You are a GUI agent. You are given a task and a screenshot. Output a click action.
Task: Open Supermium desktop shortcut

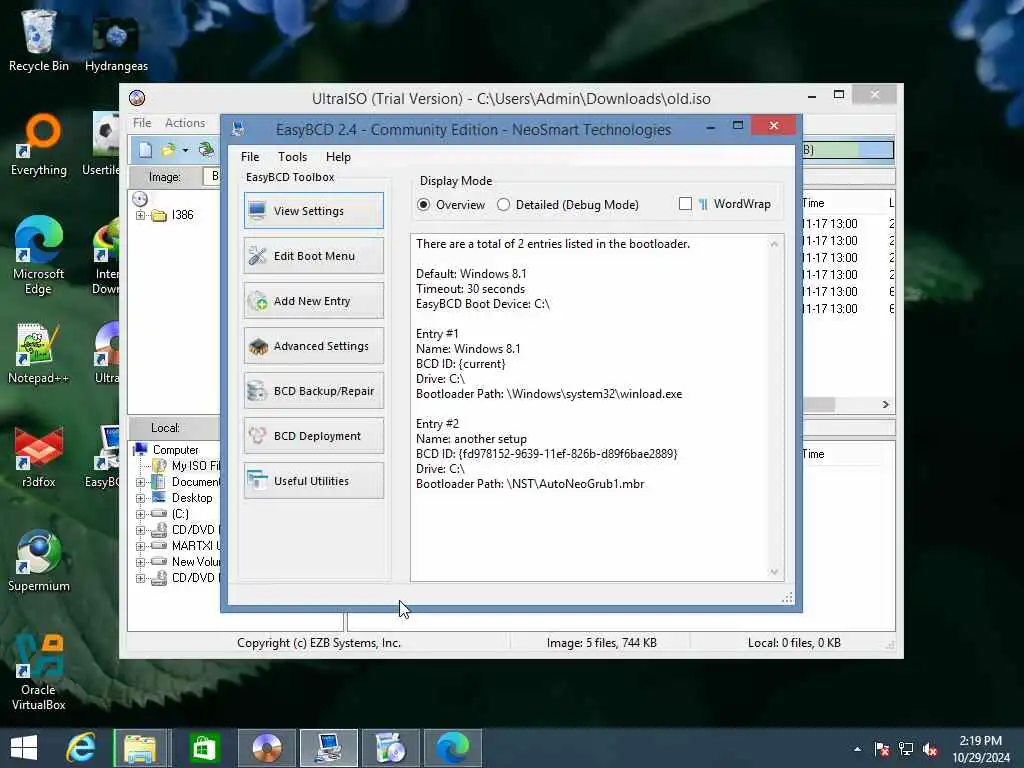click(x=39, y=561)
